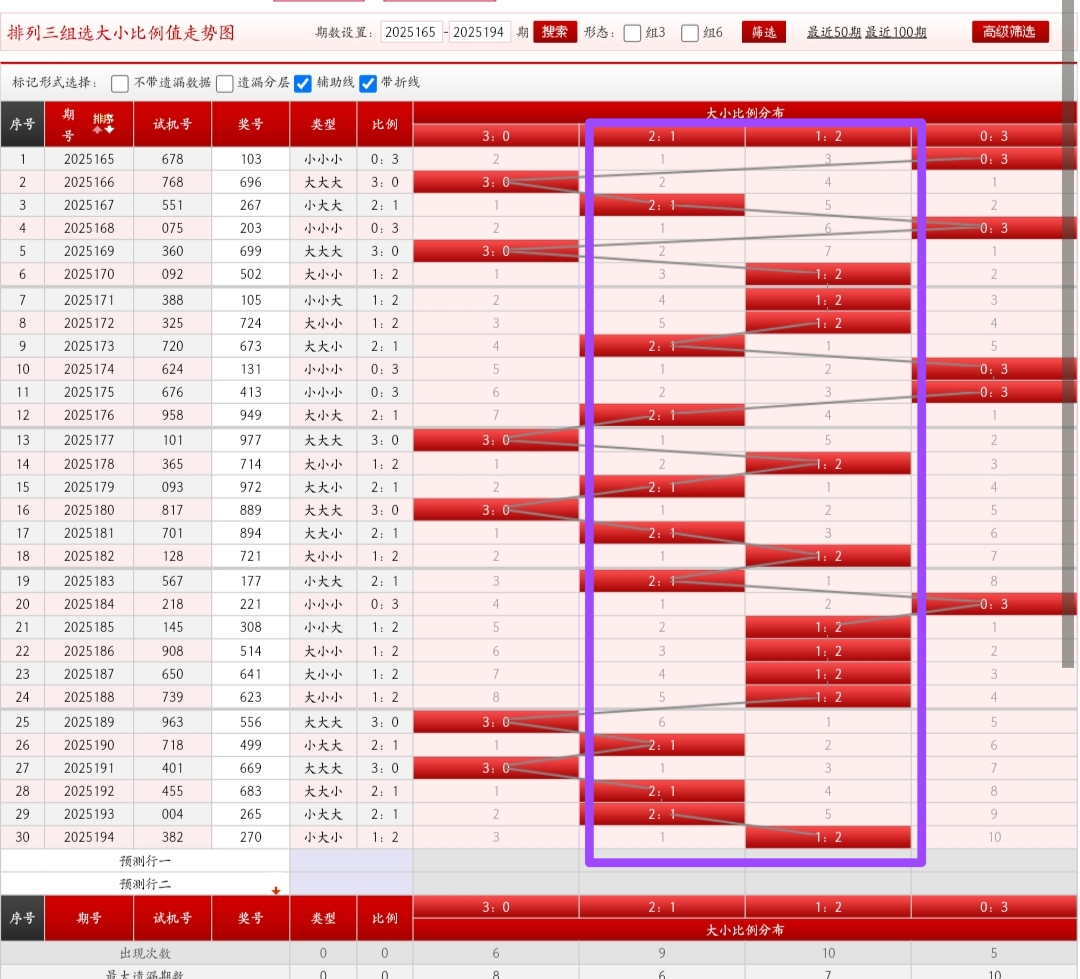Show the 最近100期 results
1080x979 pixels.
[896, 32]
